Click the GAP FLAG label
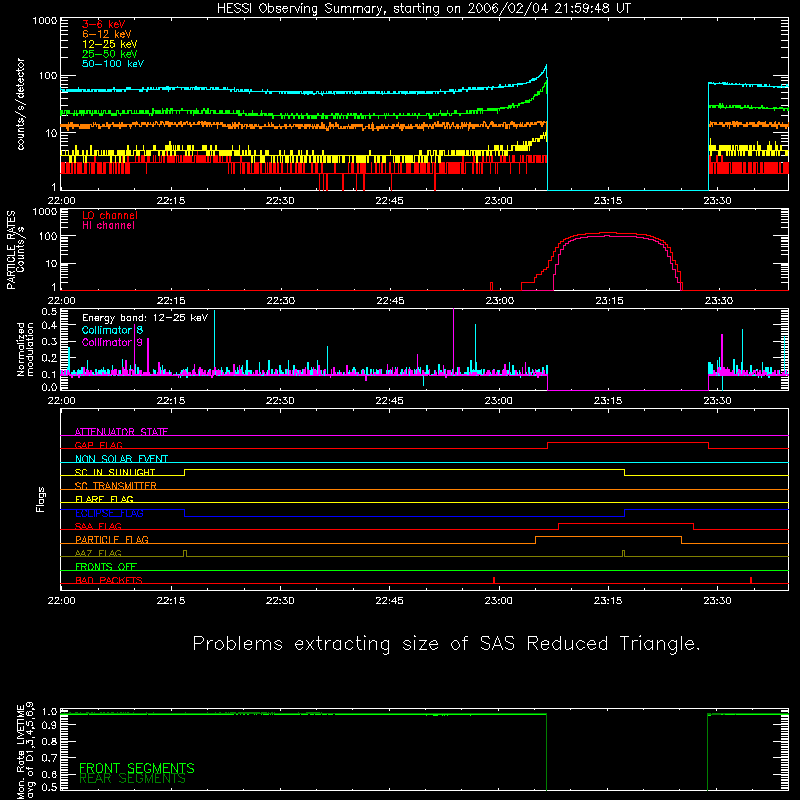Viewport: 800px width, 800px height. pyautogui.click(x=98, y=445)
